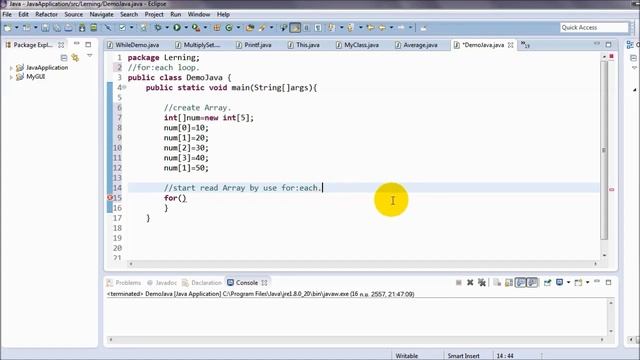Open the New file dropdown arrow
640x360 pixels.
pos(17,28)
